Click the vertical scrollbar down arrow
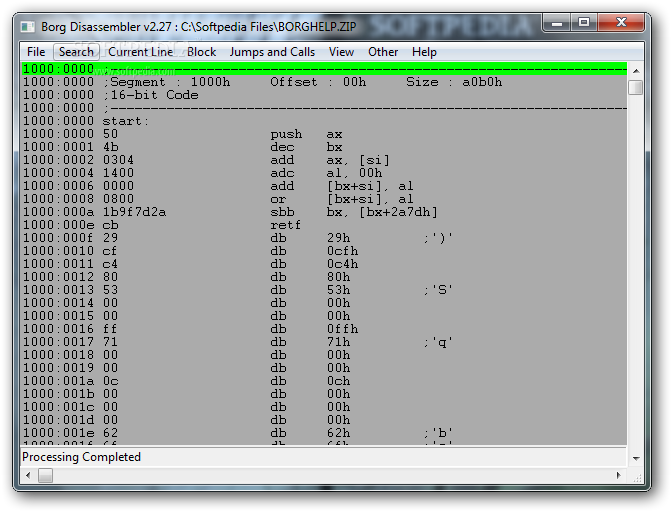Viewport: 672px width, 512px height. pos(636,458)
